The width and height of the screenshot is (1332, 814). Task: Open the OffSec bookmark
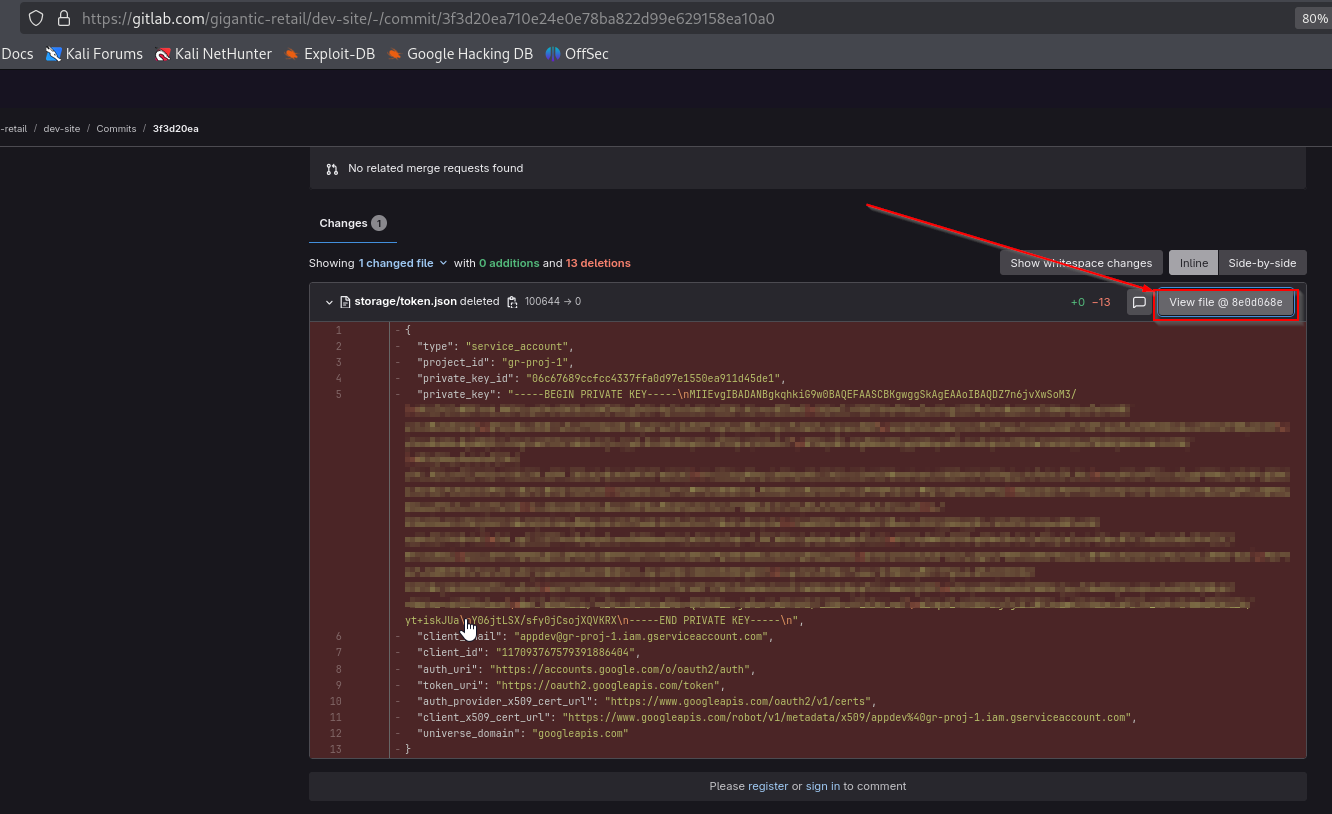click(x=577, y=54)
